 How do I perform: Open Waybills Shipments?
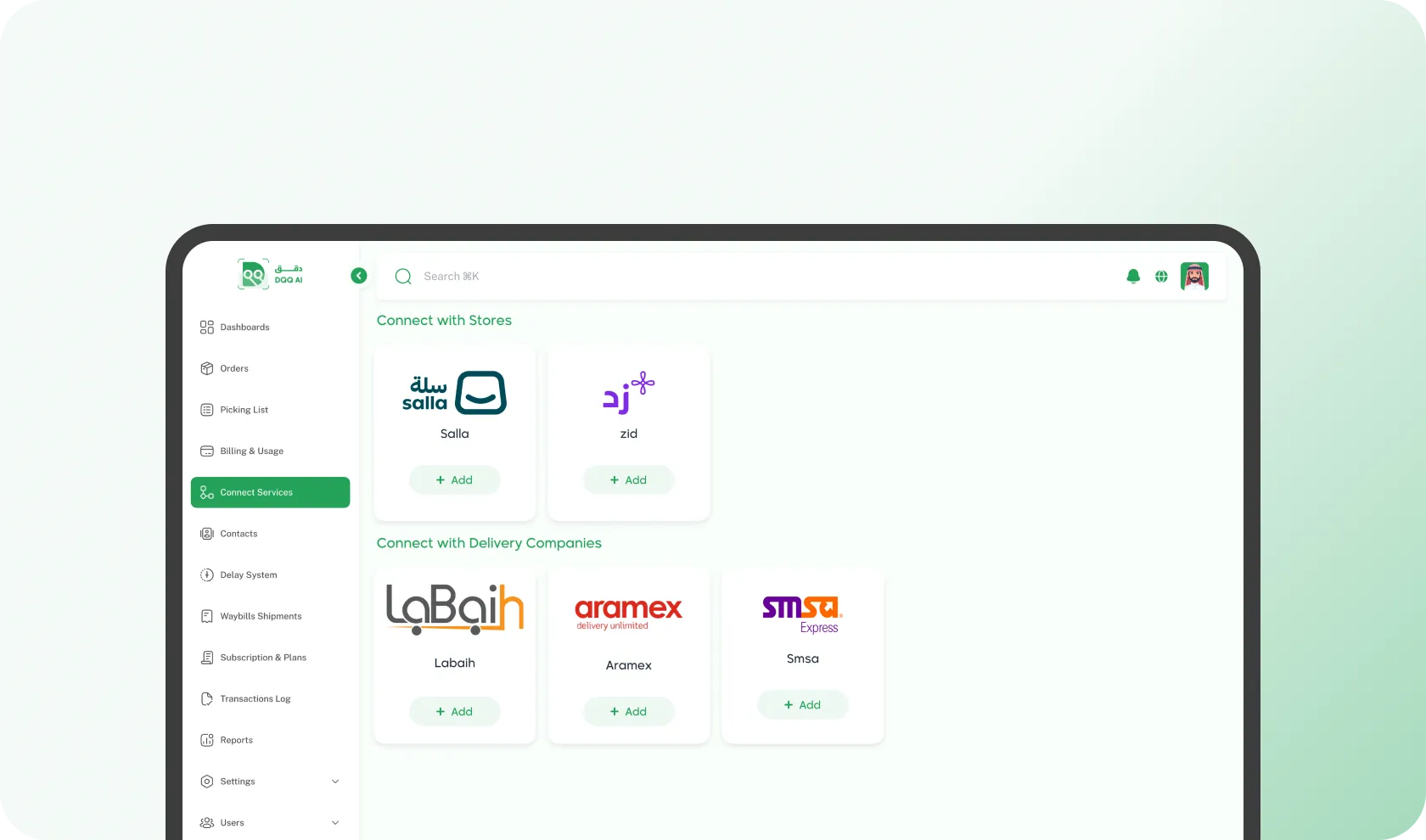tap(260, 615)
